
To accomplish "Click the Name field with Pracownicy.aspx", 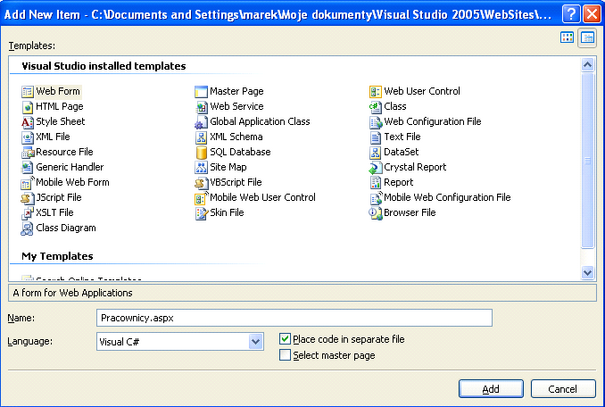I will click(294, 318).
